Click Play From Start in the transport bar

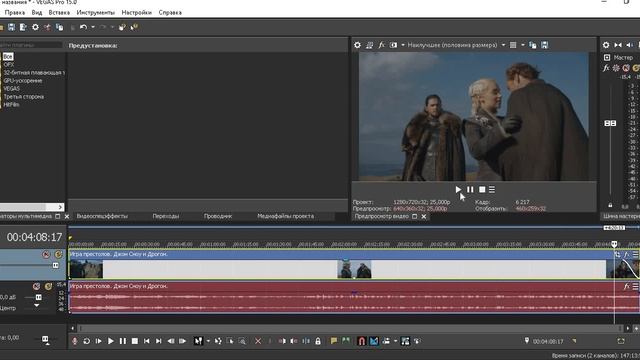[98, 341]
